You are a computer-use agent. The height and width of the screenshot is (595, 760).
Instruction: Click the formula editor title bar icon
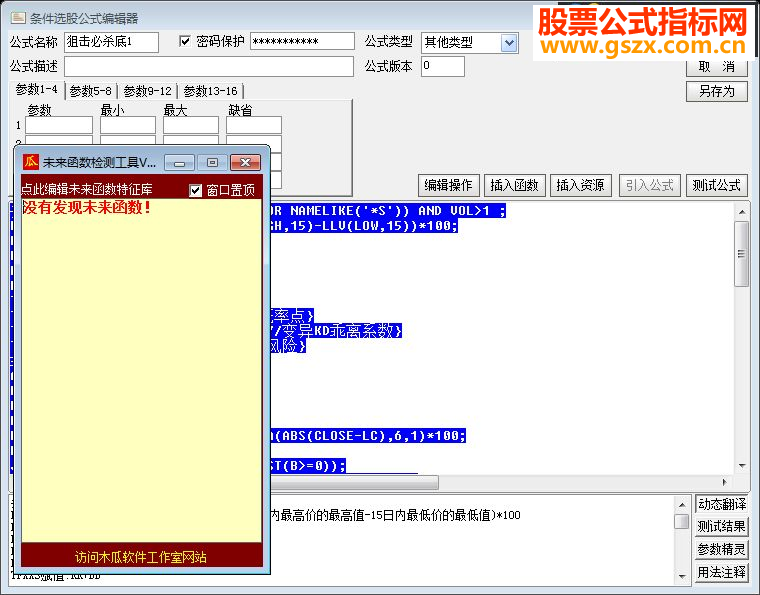(18, 18)
